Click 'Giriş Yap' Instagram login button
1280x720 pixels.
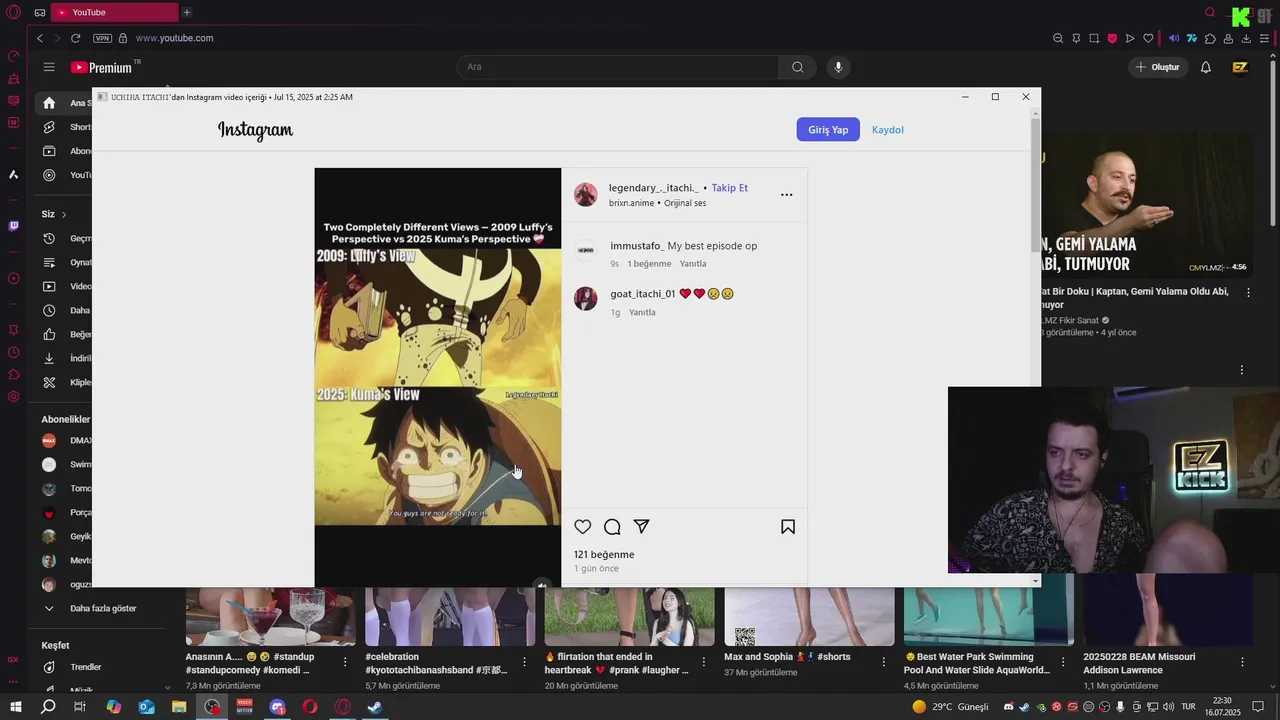(828, 130)
